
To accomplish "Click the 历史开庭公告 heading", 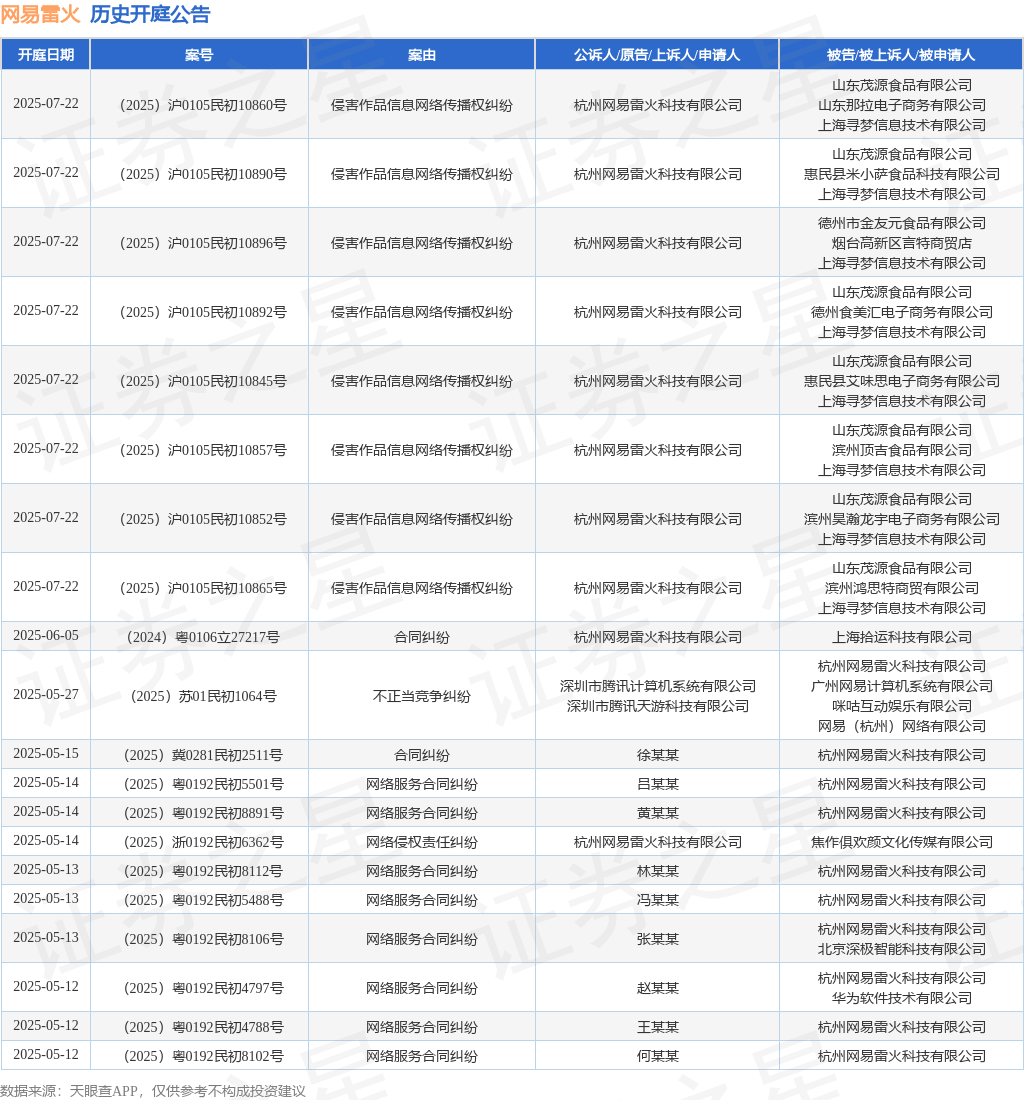I will [150, 14].
